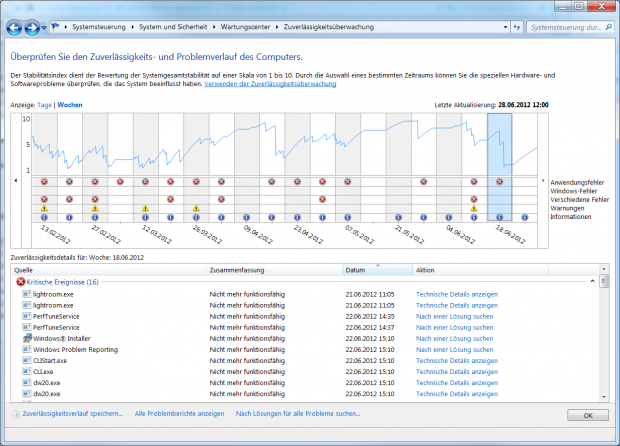Click the forward navigation arrow
The height and width of the screenshot is (446, 620).
[34, 27]
